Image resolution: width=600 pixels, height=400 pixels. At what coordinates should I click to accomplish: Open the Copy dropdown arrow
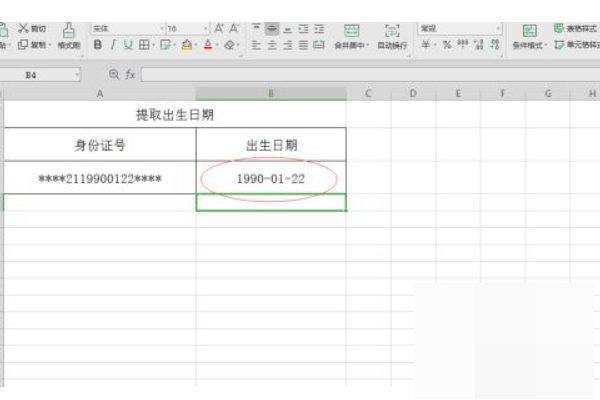tap(50, 45)
